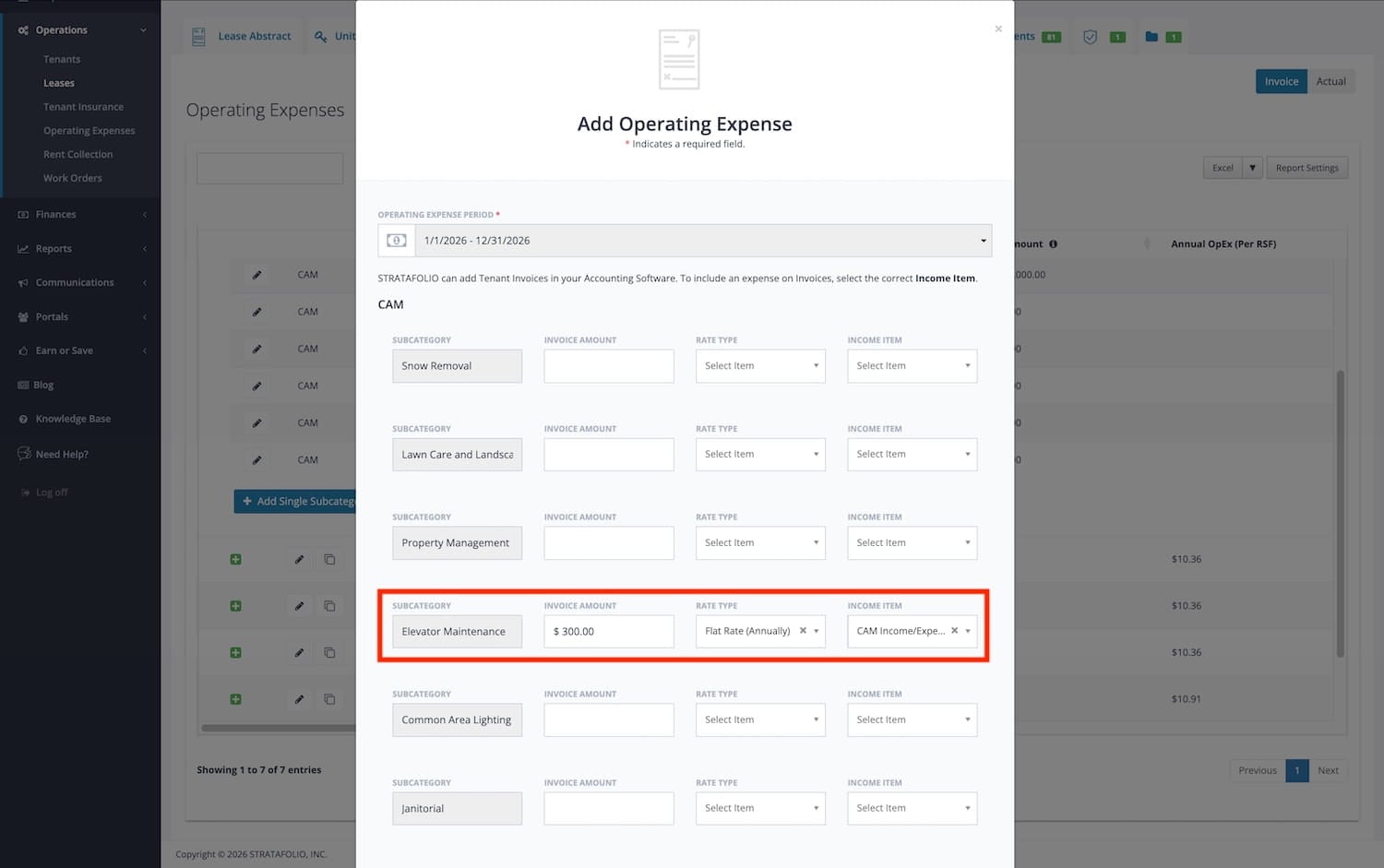
Task: Close the Add Operating Expense dialog
Action: [x=998, y=30]
